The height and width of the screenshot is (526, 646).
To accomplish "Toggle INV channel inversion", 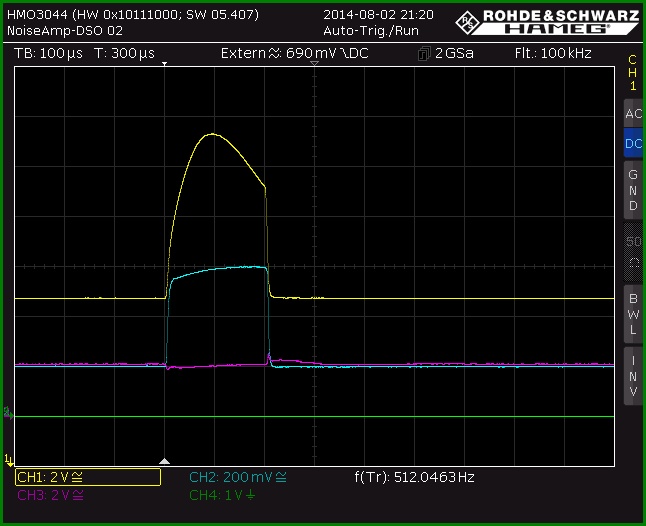I will (x=633, y=376).
